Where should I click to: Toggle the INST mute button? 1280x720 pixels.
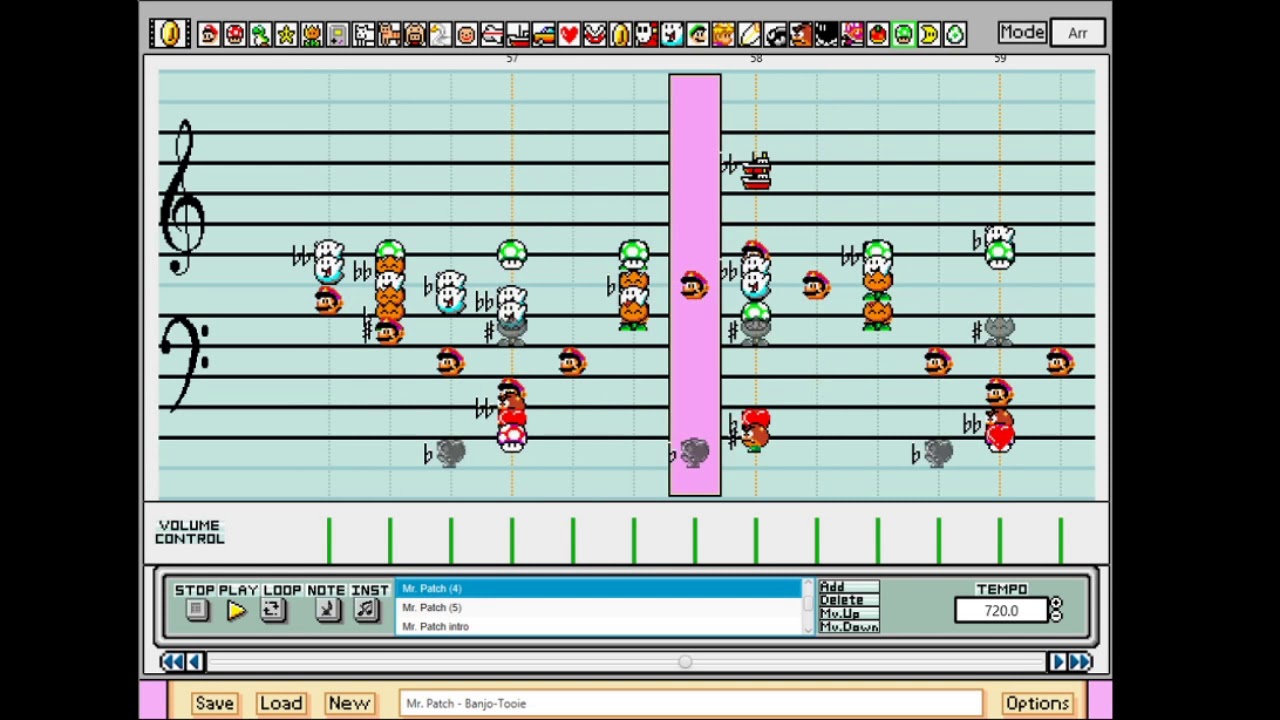367,610
